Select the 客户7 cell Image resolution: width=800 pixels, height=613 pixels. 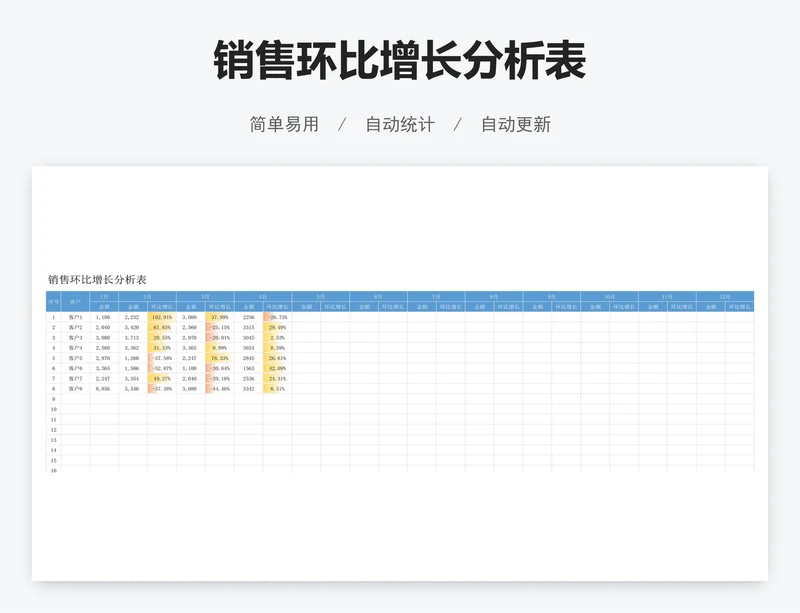pos(76,378)
